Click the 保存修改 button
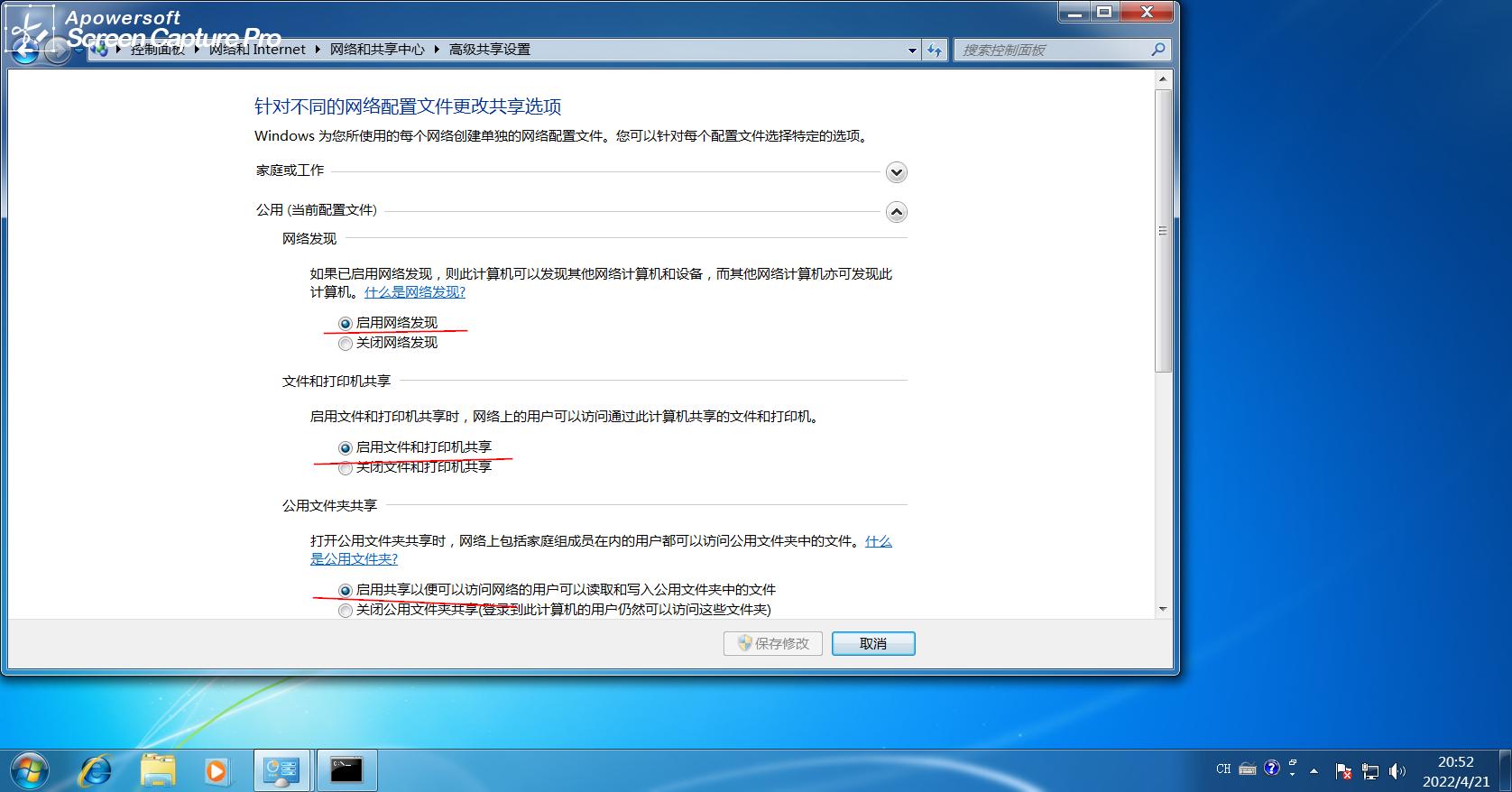Screen dimensions: 1512x792 pos(772,643)
